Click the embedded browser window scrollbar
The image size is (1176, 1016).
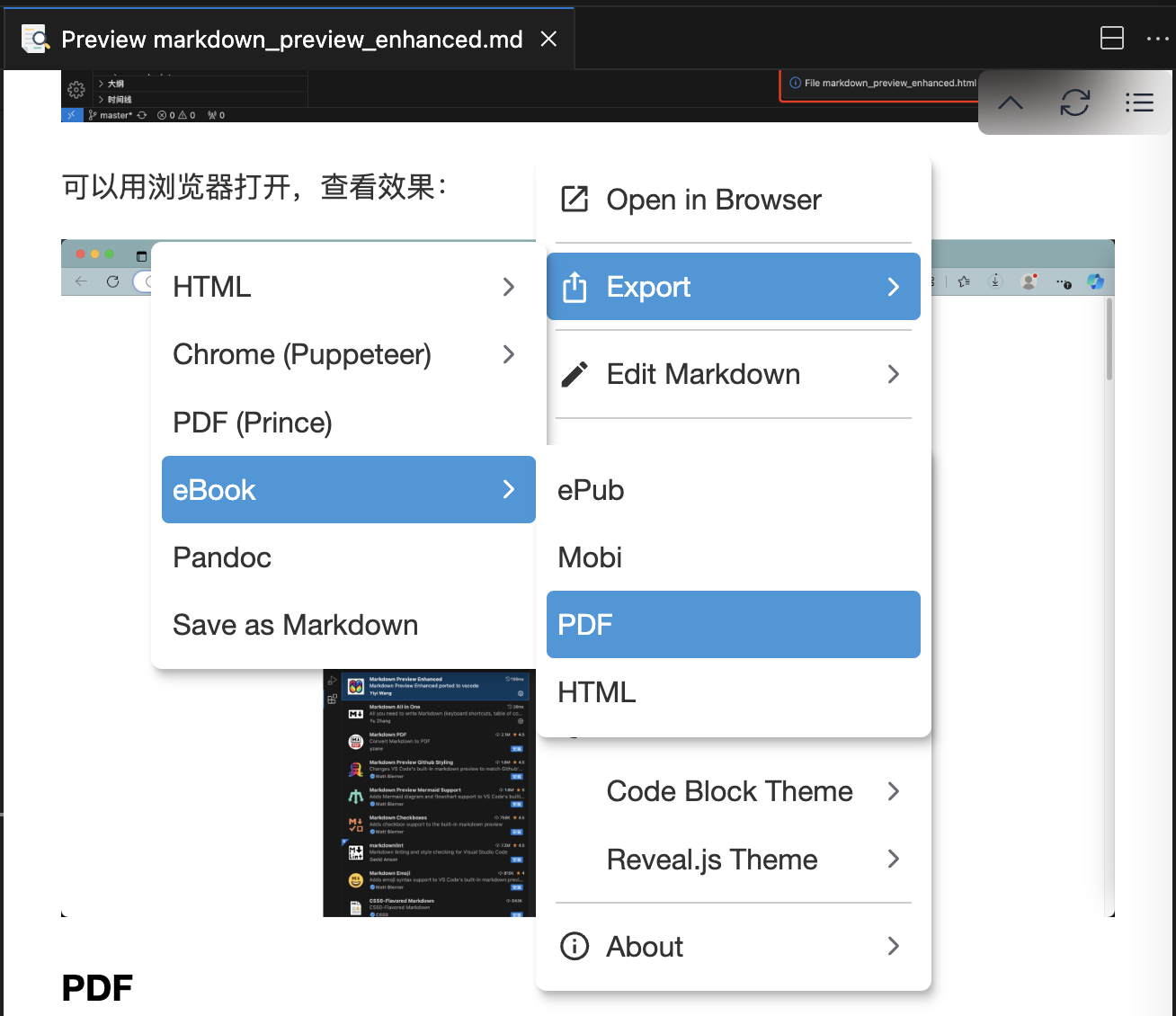[1109, 339]
